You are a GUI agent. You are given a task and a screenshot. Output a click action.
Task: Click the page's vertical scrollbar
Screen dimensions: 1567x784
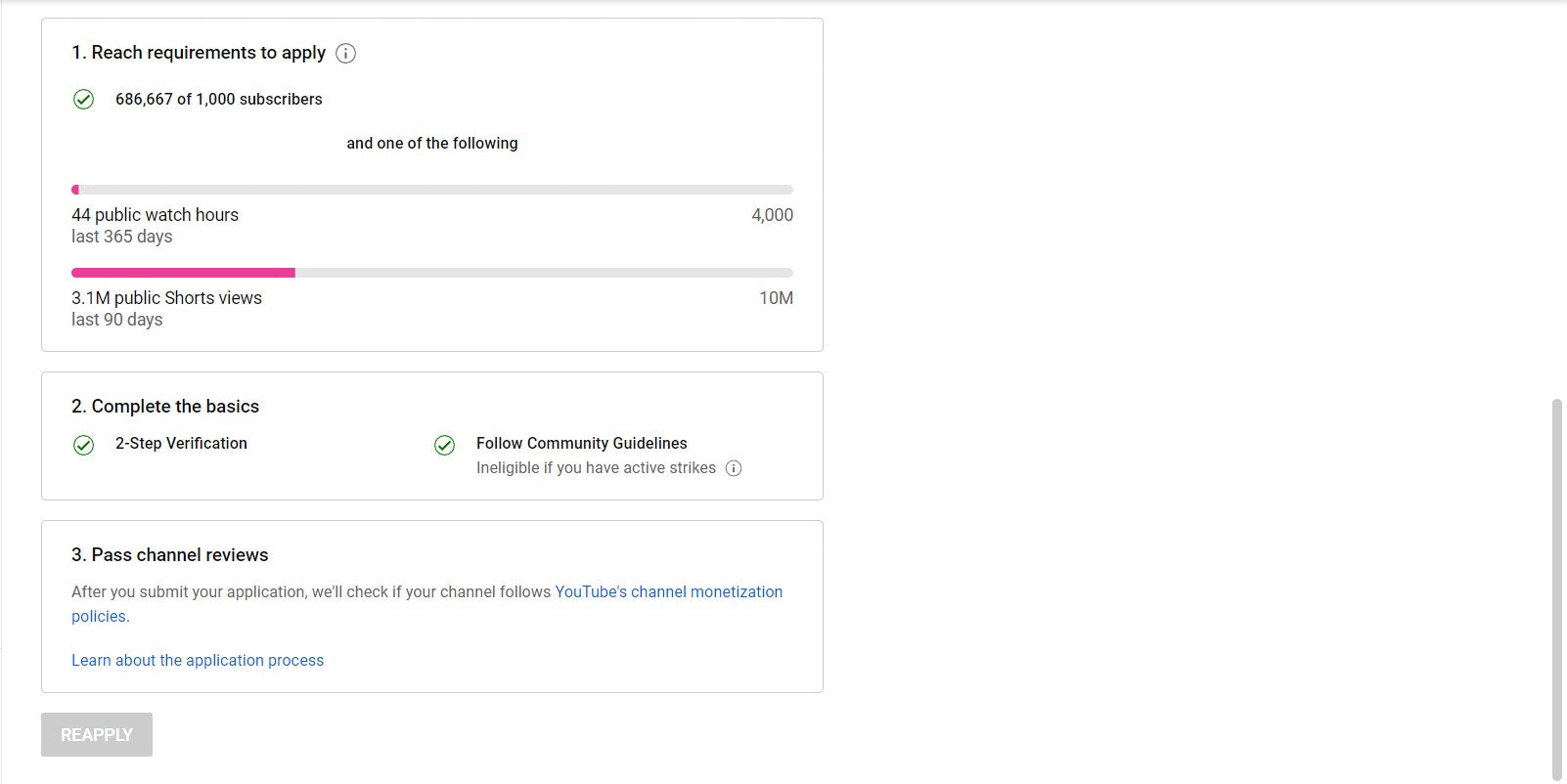(x=1556, y=587)
